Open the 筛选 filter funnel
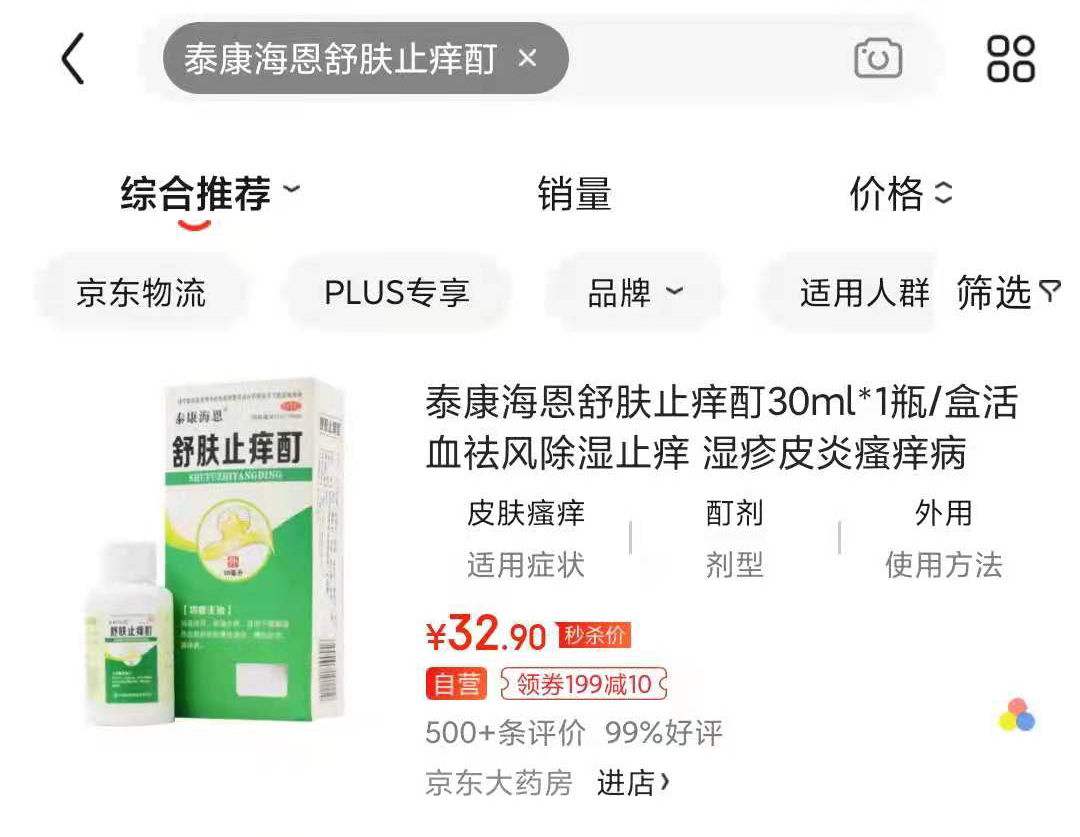Viewport: 1080px width, 837px height. (1008, 293)
